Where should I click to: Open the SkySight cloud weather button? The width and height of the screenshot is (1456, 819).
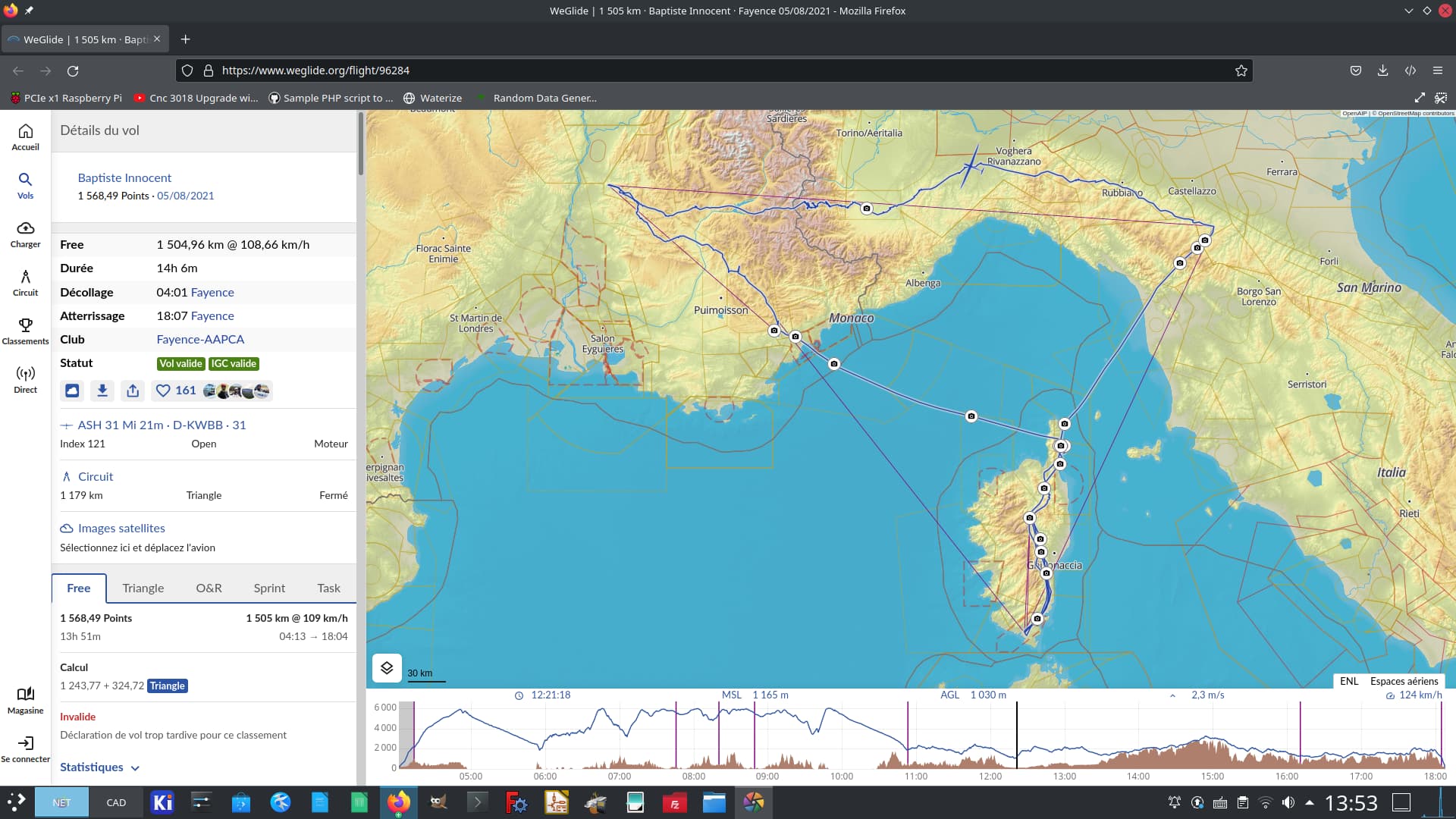[72, 391]
